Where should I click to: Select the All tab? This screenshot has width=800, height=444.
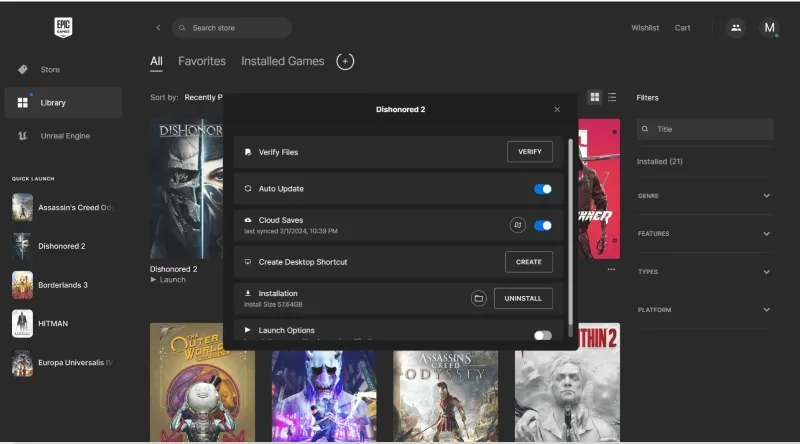click(156, 61)
